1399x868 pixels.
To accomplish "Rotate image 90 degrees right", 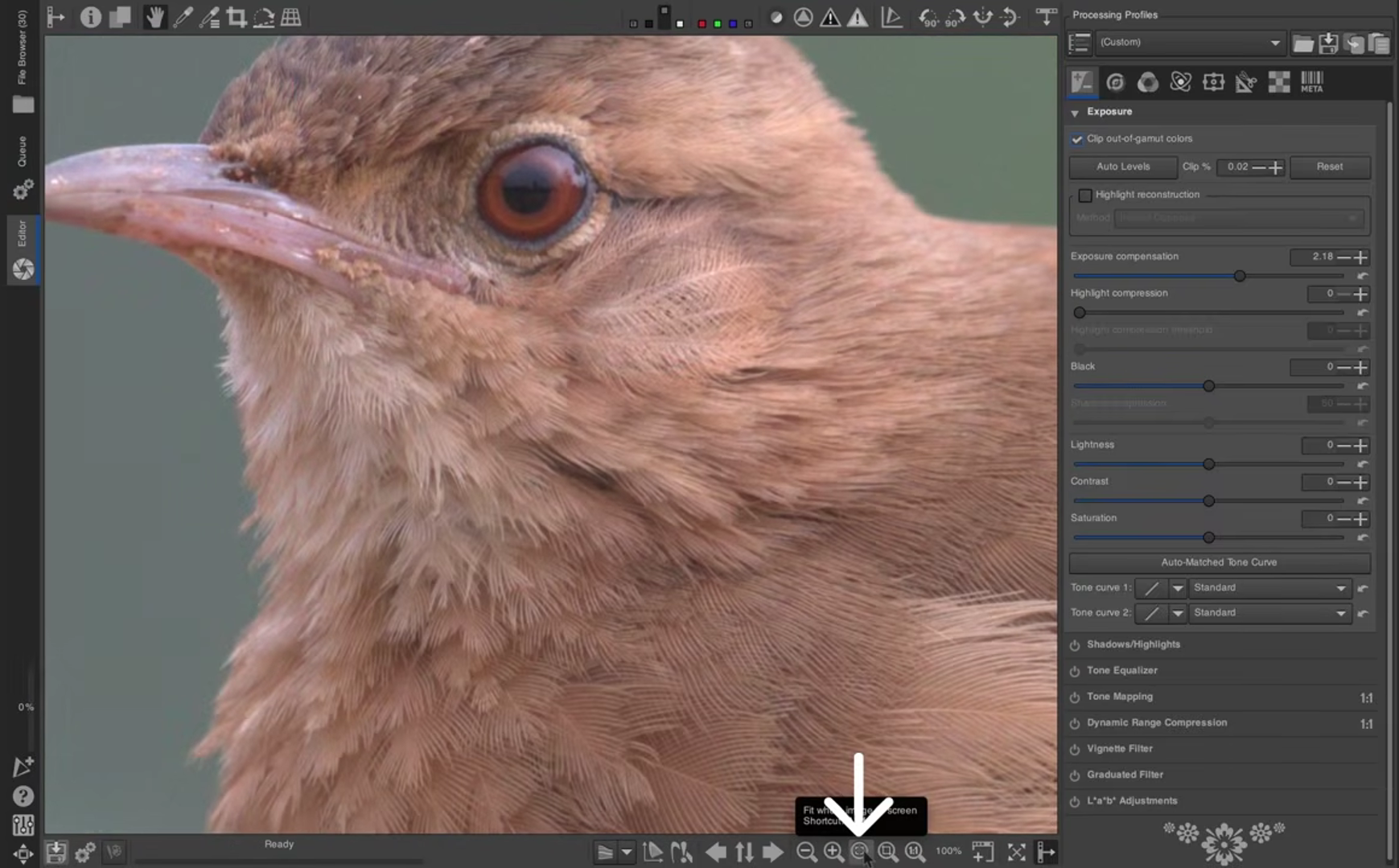I will pos(956,17).
